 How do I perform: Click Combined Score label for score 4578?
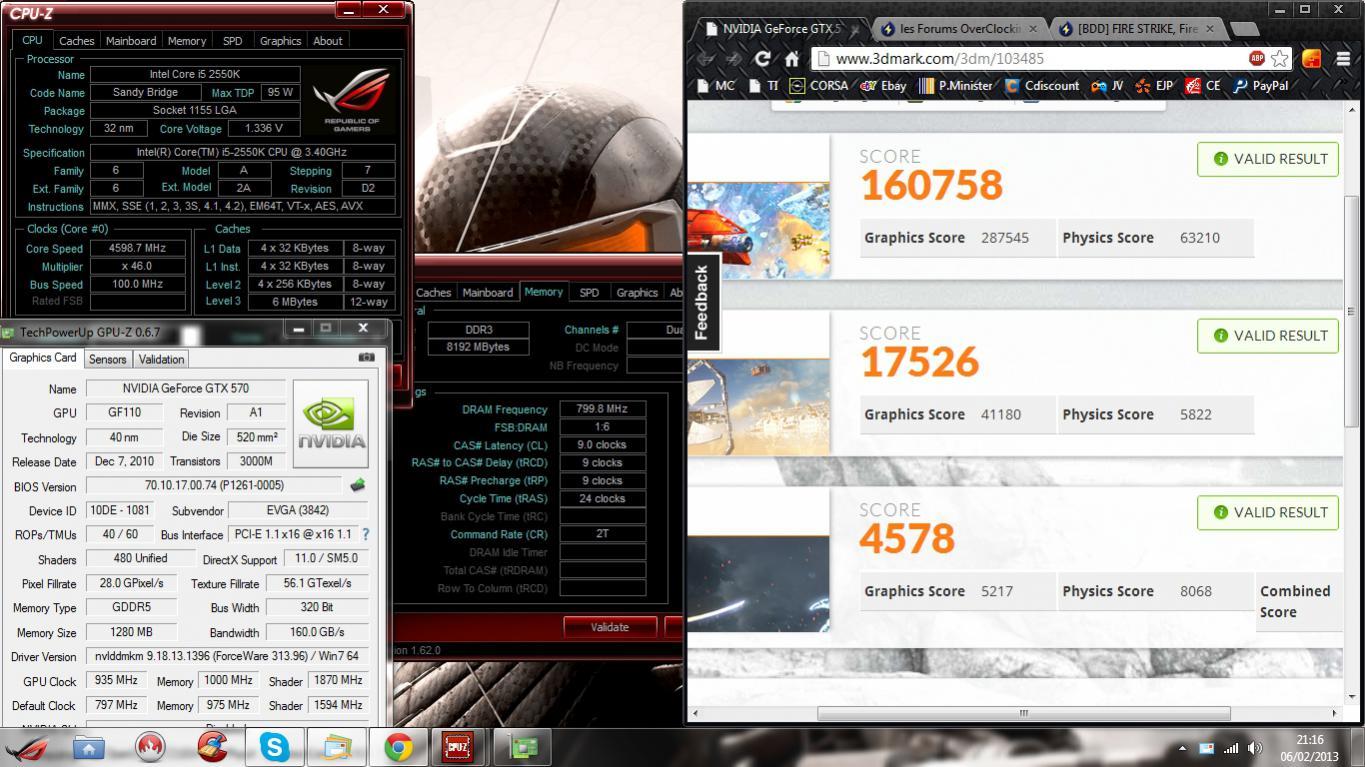pos(1295,602)
